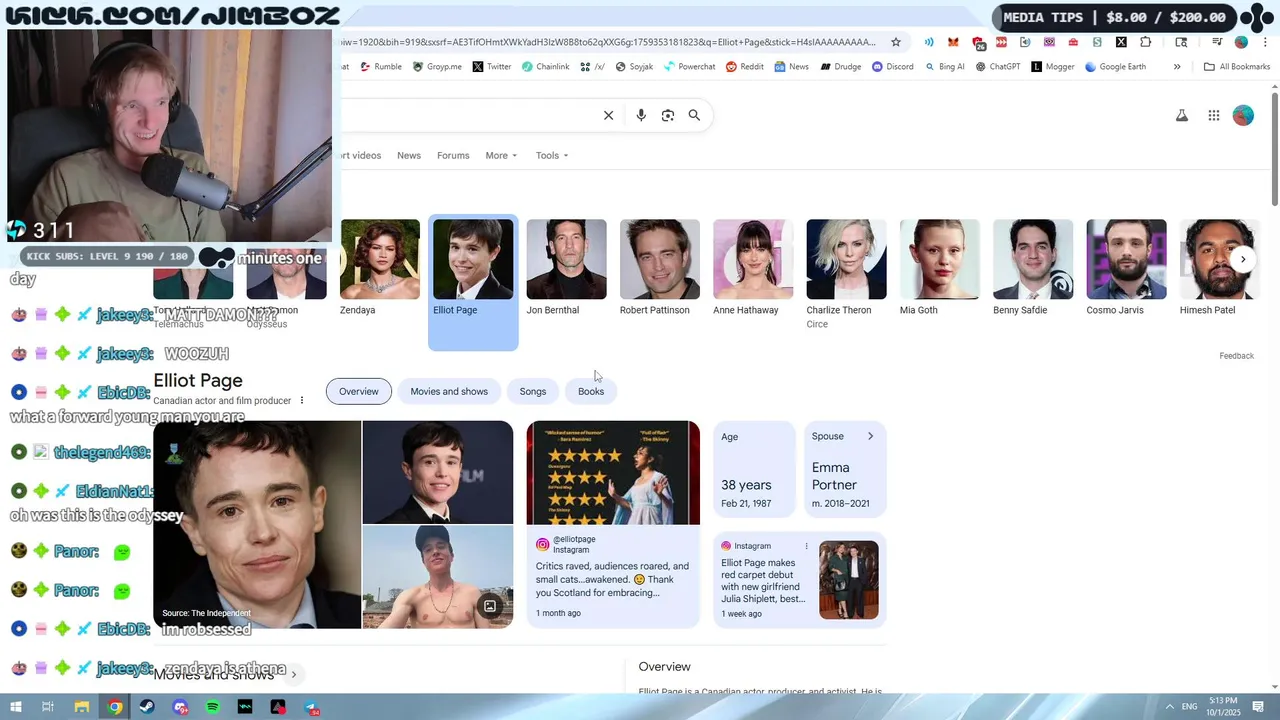
Task: Open Telegram from taskbar
Action: point(312,707)
